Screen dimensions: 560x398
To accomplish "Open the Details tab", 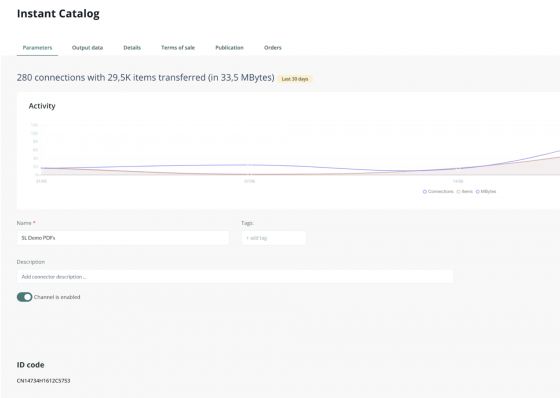I will tap(132, 48).
